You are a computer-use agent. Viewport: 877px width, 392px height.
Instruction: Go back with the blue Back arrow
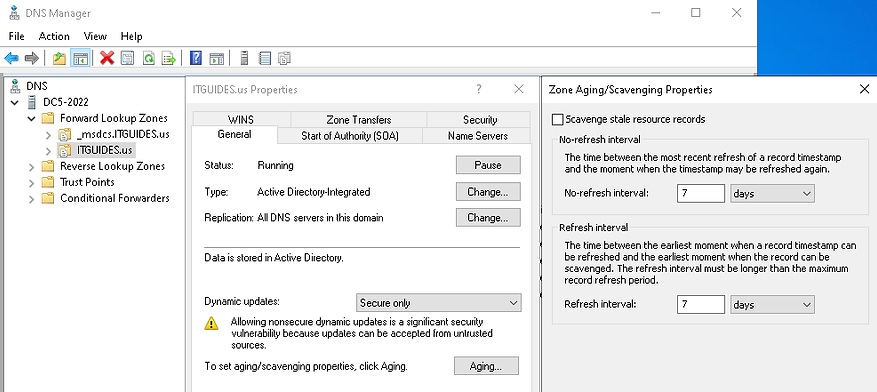tap(12, 58)
